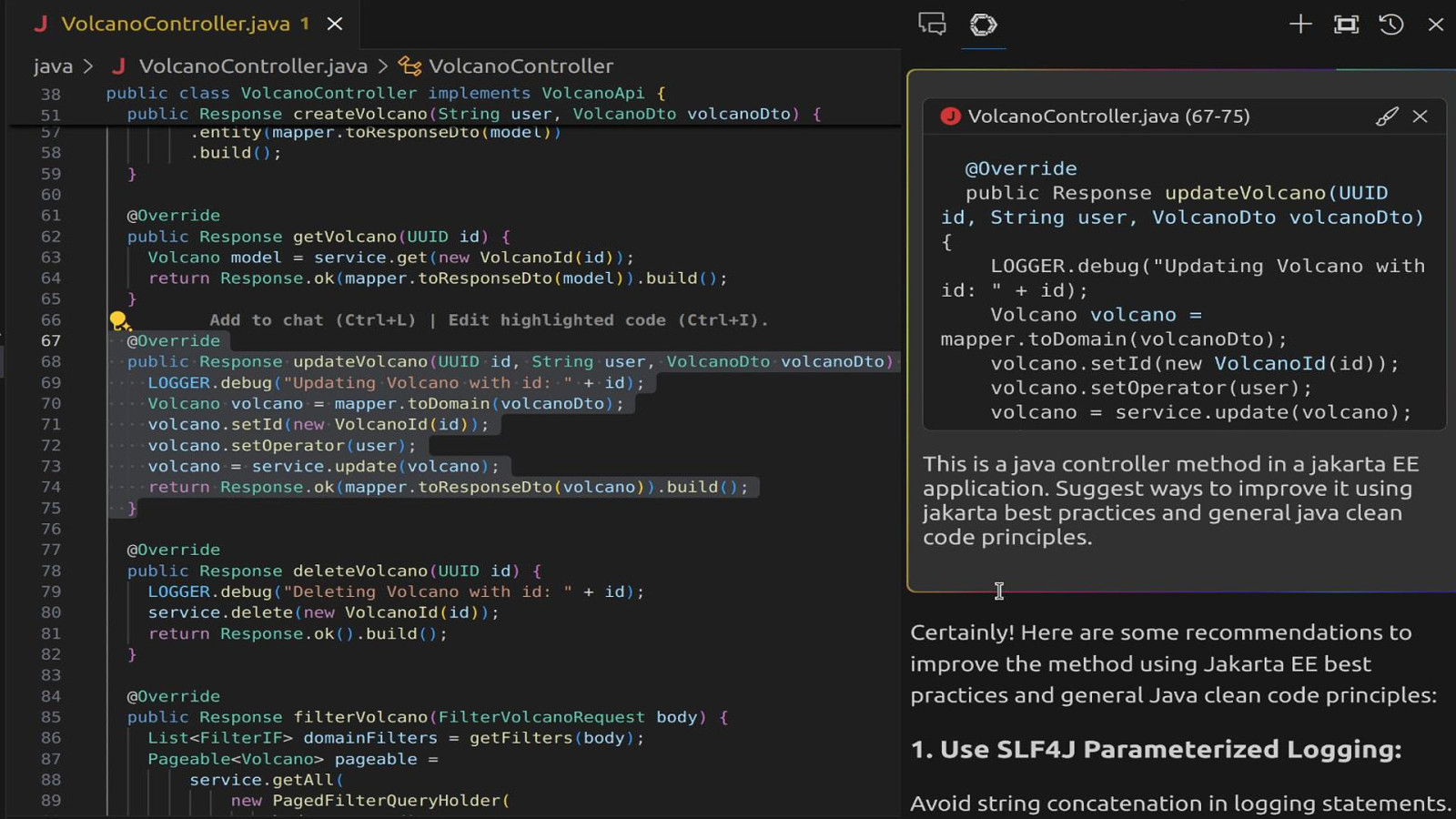1456x819 pixels.
Task: Click 'LOGGER' on line 69
Action: pos(179,383)
